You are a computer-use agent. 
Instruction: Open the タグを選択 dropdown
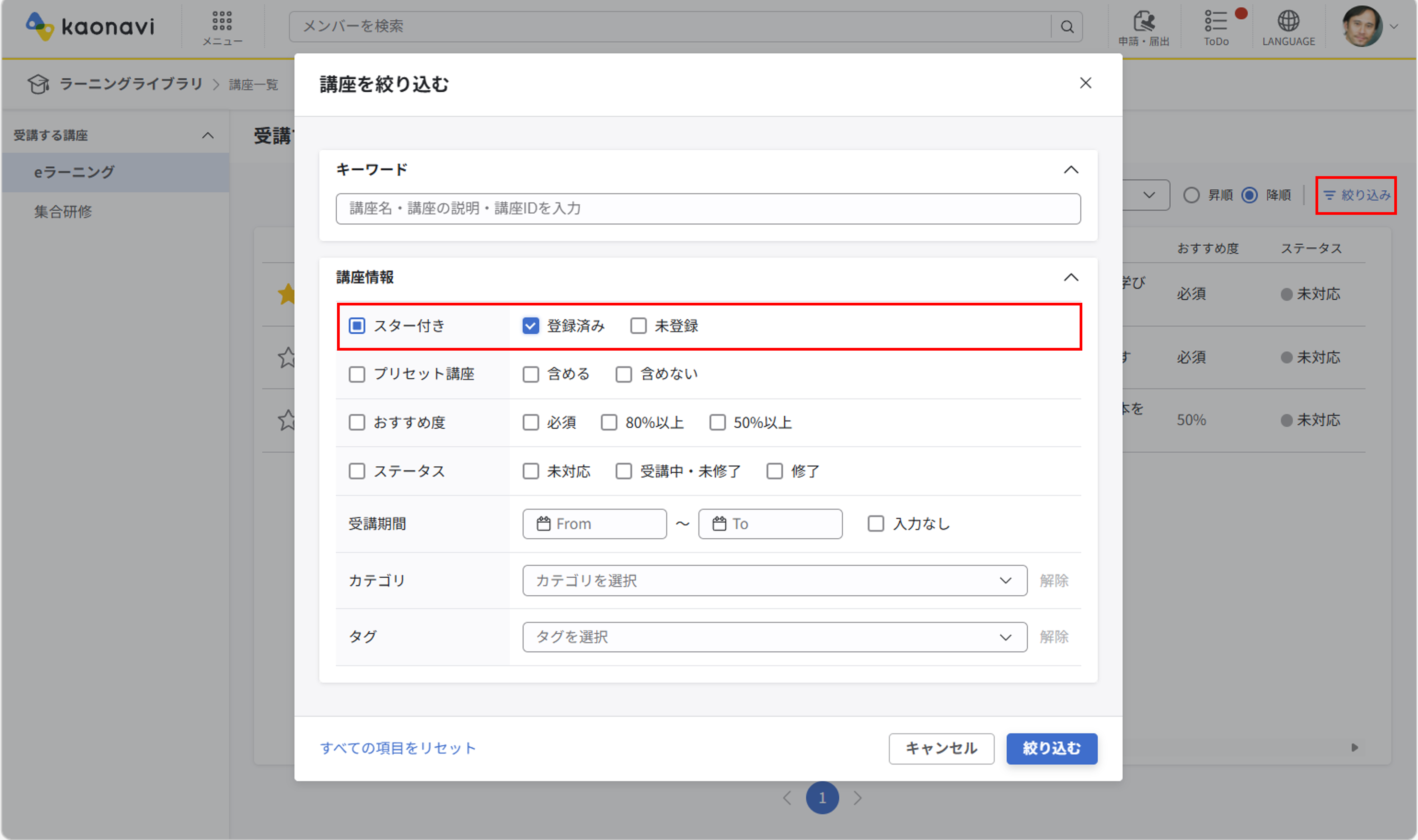775,637
